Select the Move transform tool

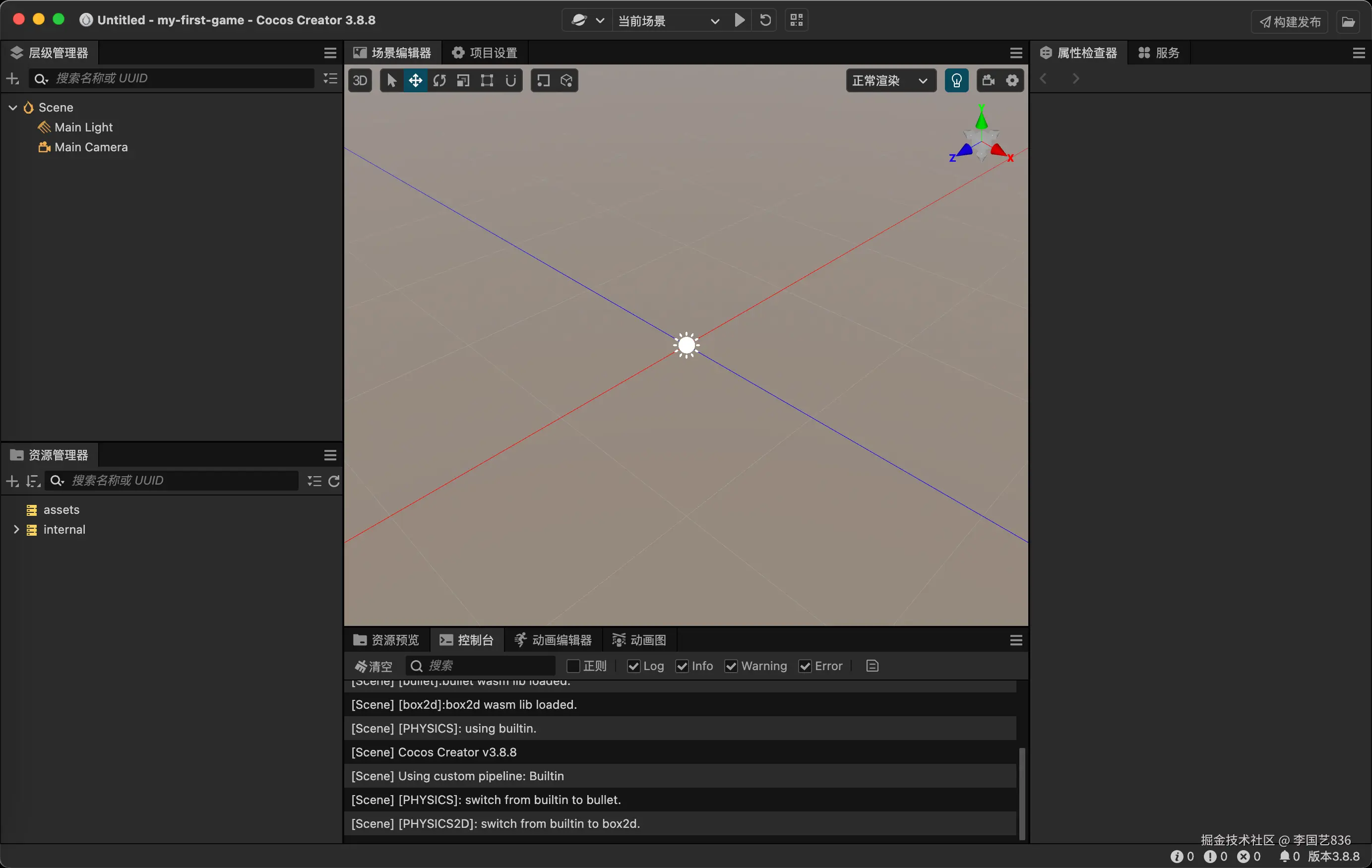[415, 80]
